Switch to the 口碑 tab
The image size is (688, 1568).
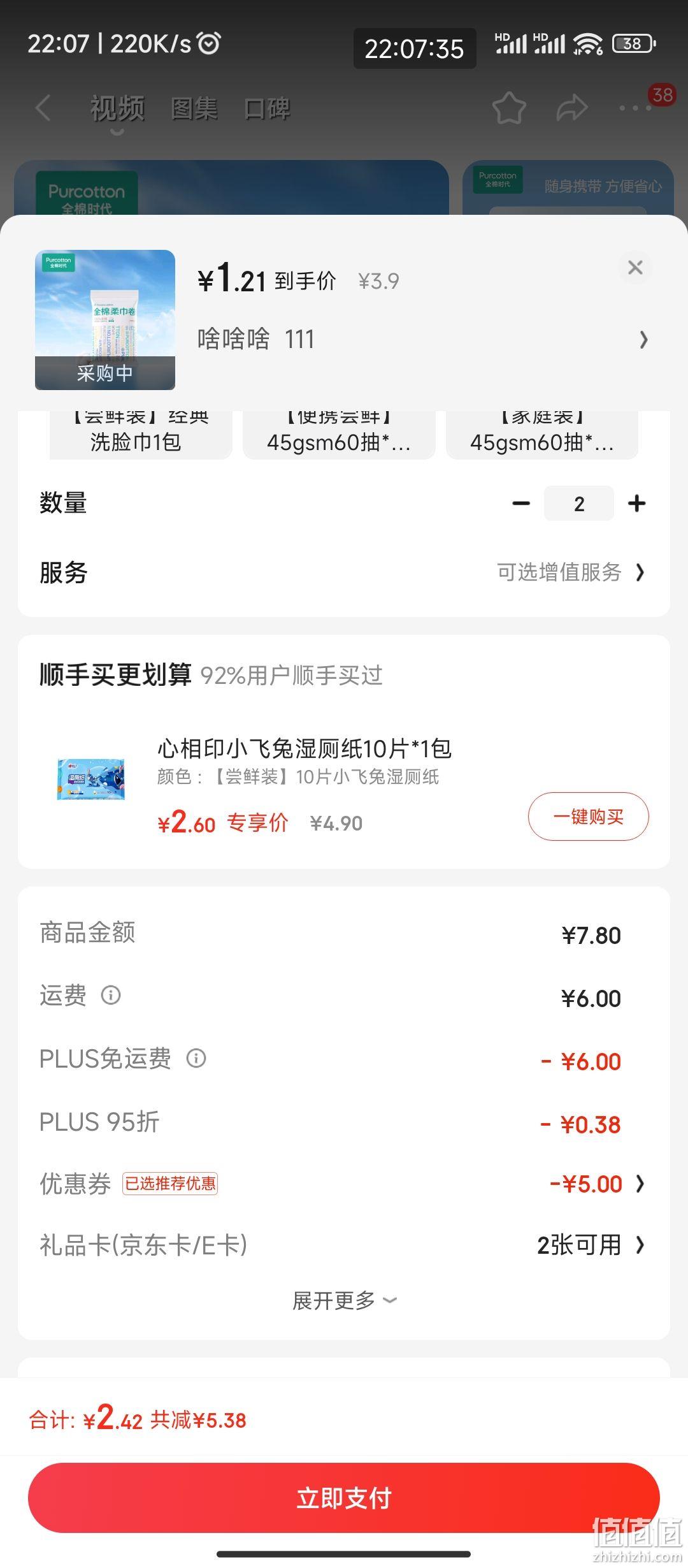267,108
